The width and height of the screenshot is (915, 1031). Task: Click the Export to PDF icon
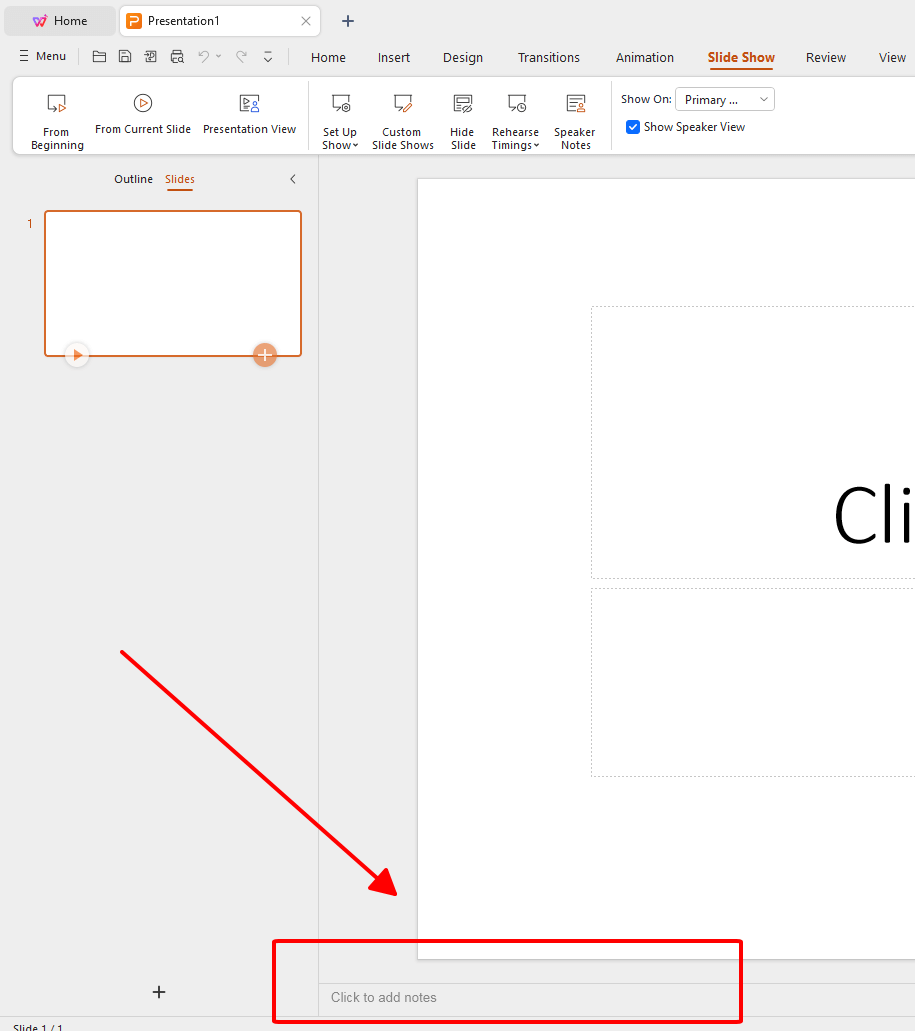(x=151, y=57)
